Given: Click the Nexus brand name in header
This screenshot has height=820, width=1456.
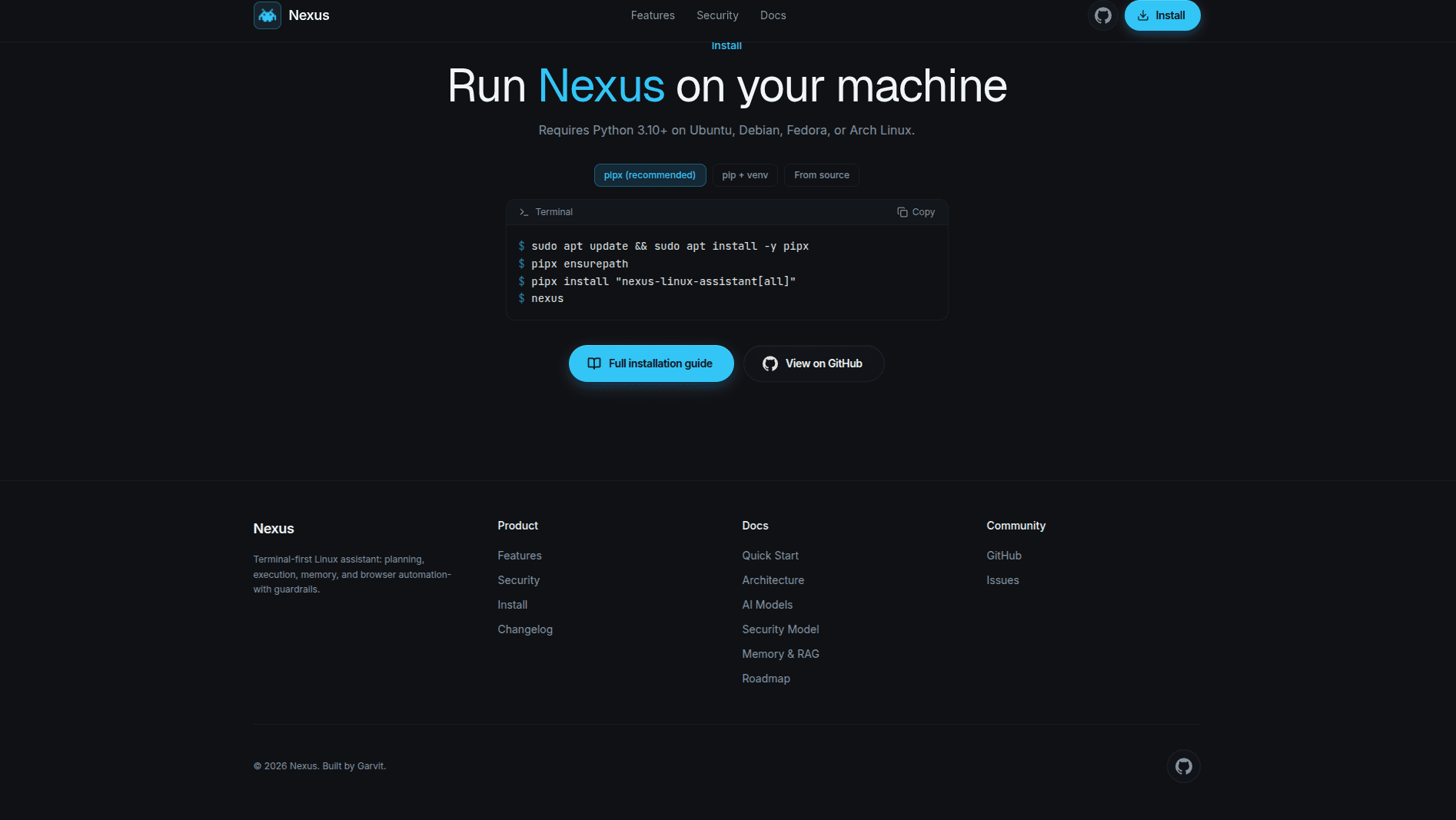Looking at the screenshot, I should pyautogui.click(x=309, y=15).
